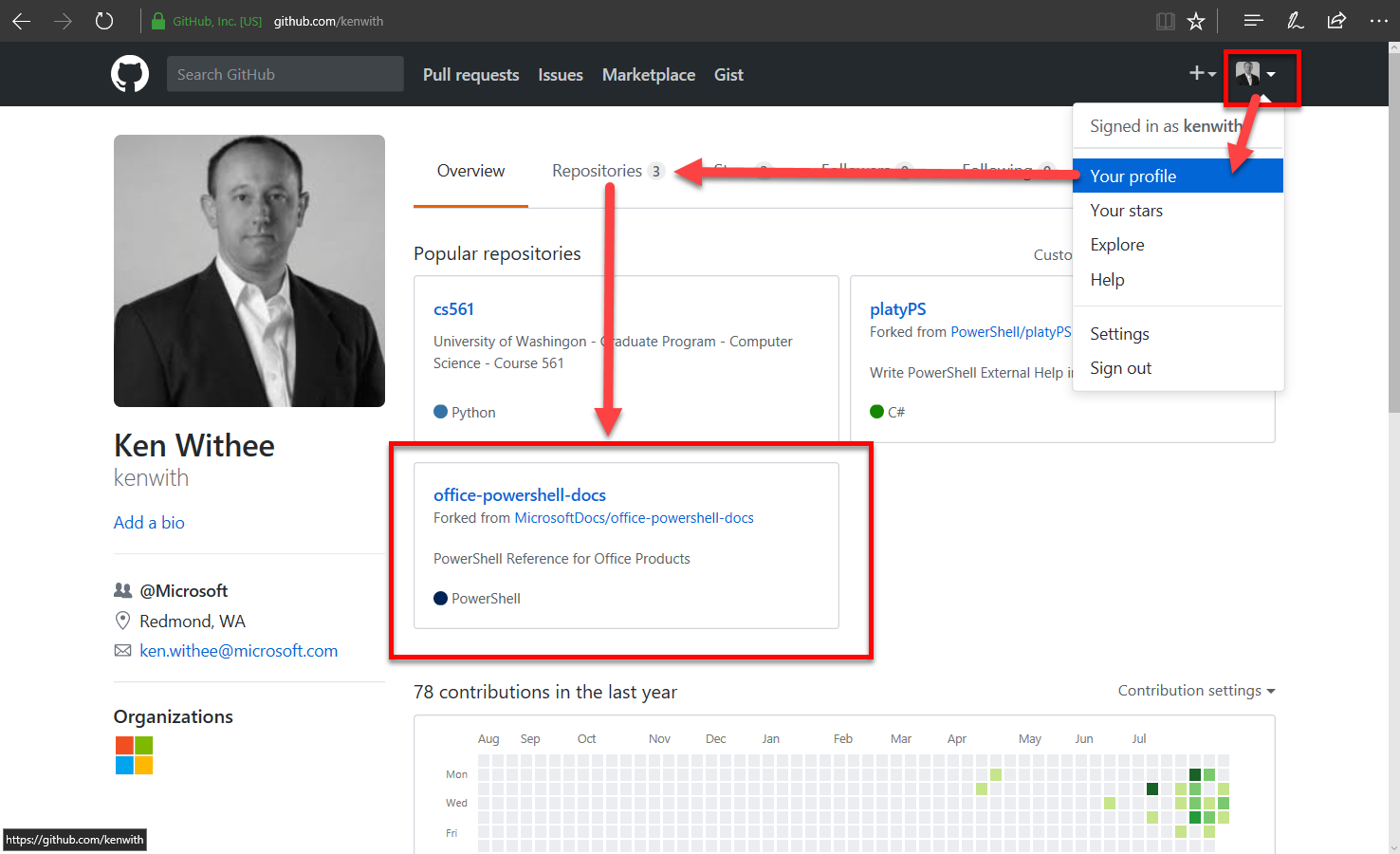Open the user avatar dropdown menu
1400x854 pixels.
coord(1256,74)
